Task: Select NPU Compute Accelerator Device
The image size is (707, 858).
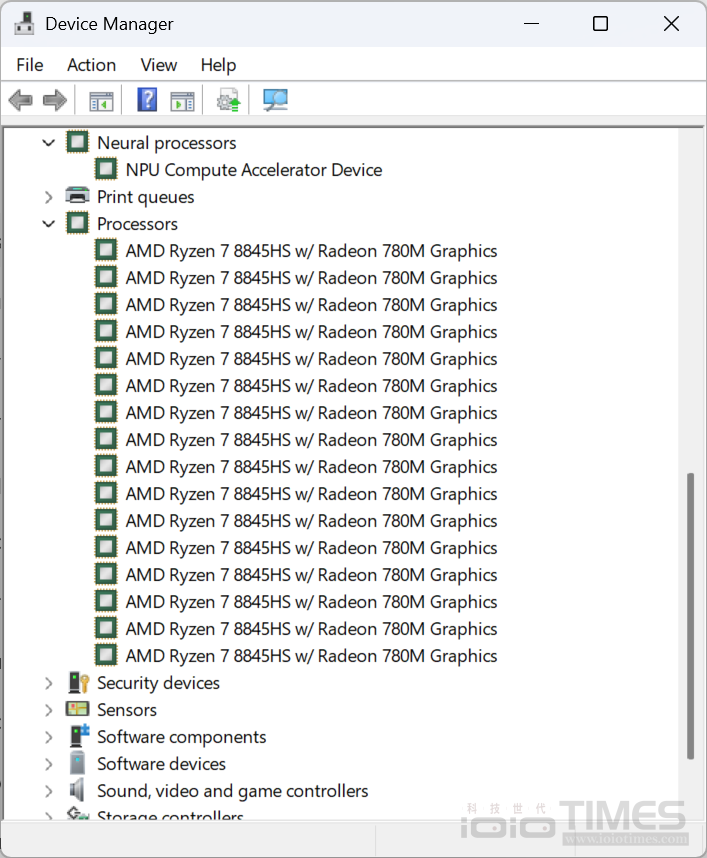Action: click(x=253, y=170)
